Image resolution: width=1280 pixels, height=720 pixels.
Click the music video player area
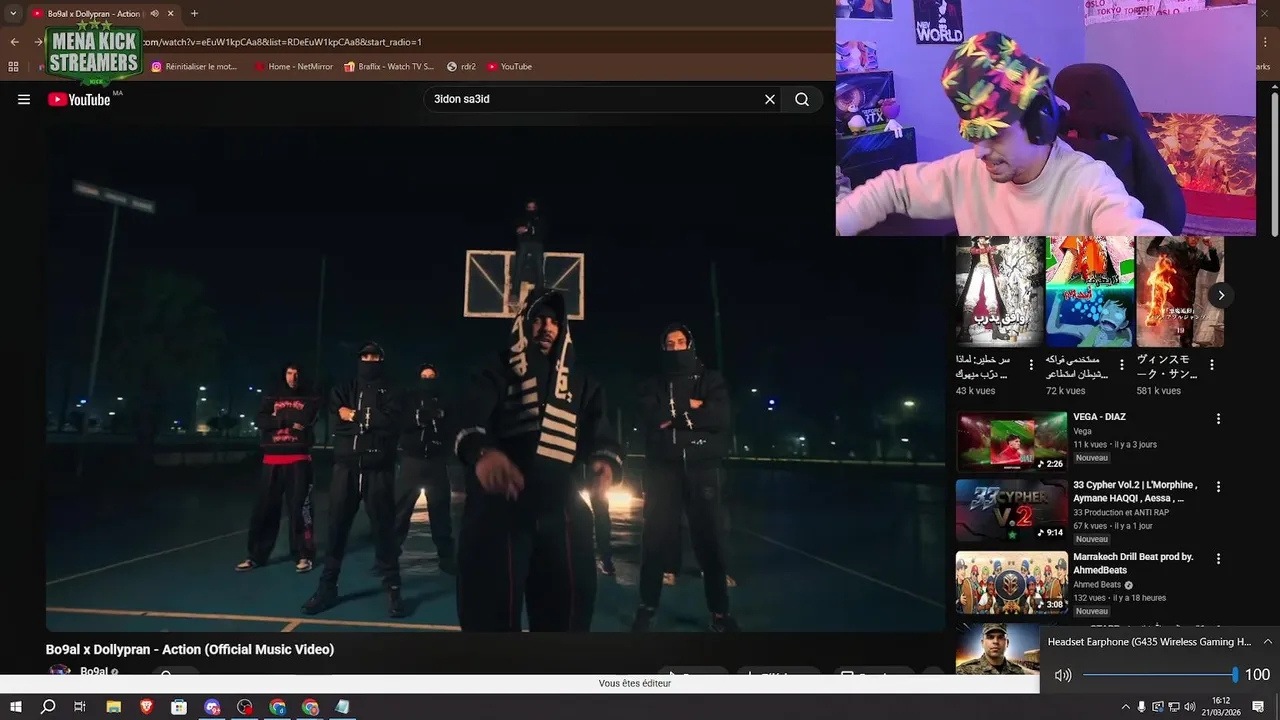point(495,378)
